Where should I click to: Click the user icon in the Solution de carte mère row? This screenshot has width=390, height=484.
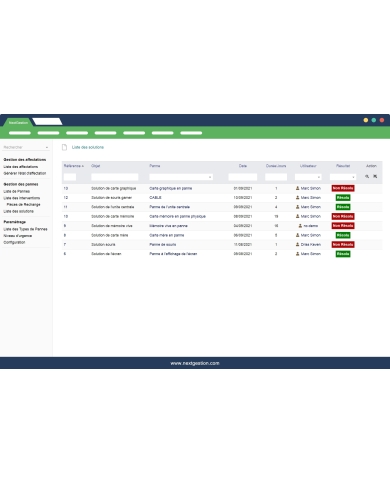pyautogui.click(x=298, y=235)
